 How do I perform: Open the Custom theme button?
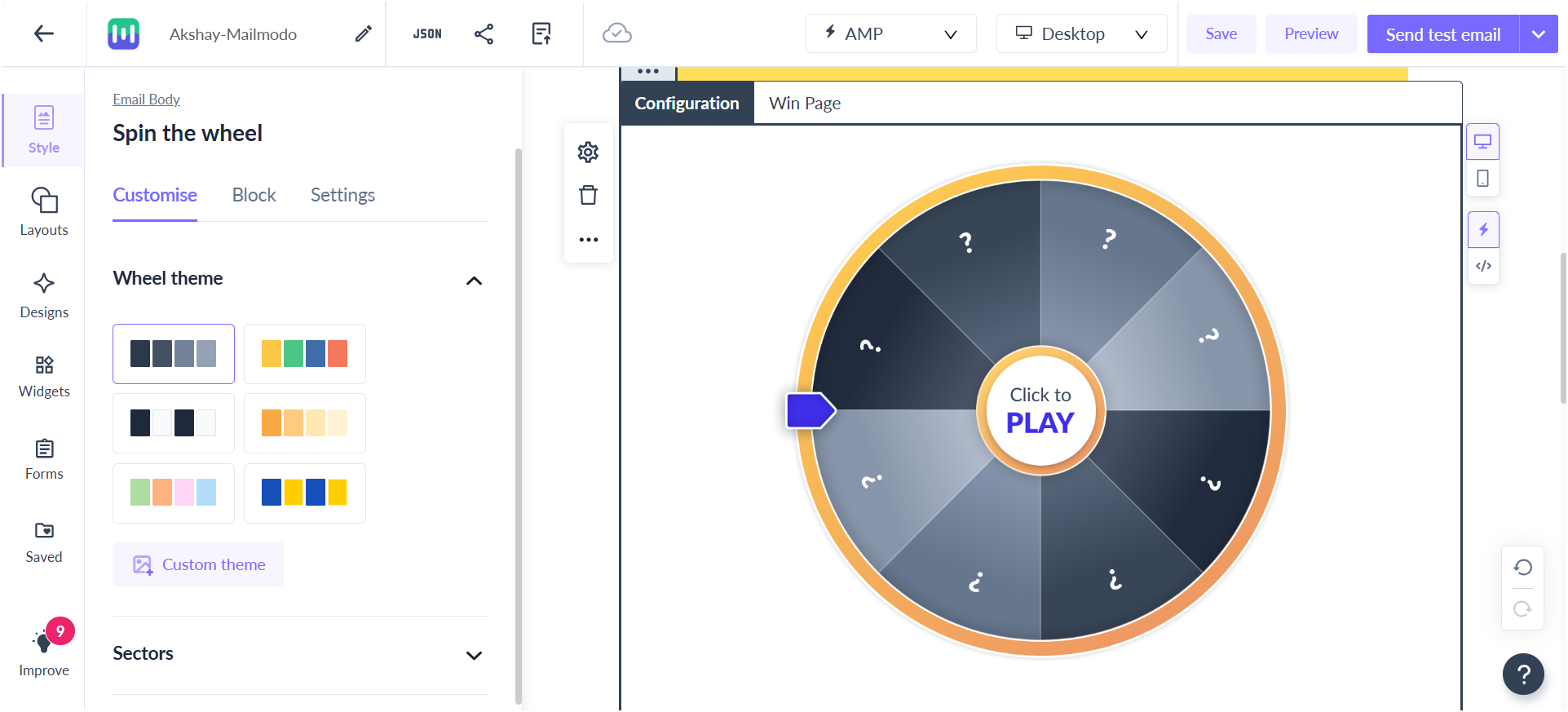198,564
